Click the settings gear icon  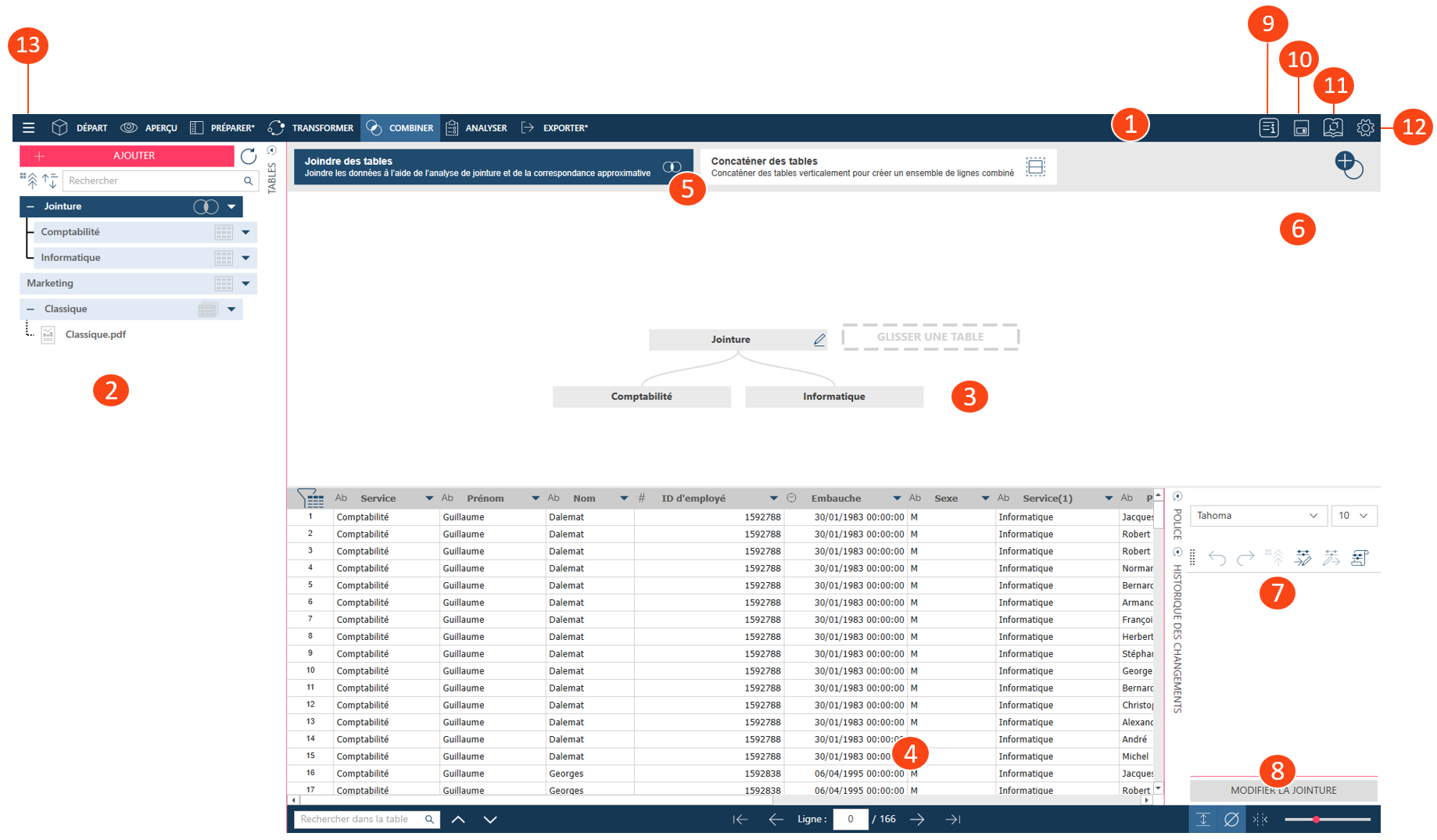point(1365,127)
